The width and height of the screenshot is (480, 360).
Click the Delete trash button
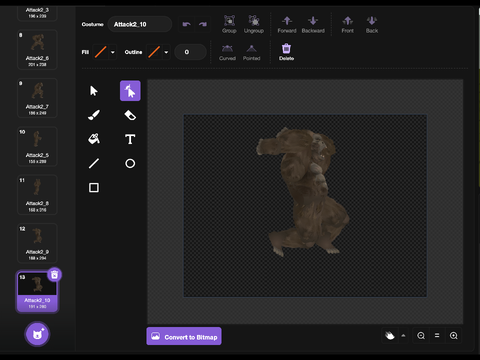click(286, 52)
